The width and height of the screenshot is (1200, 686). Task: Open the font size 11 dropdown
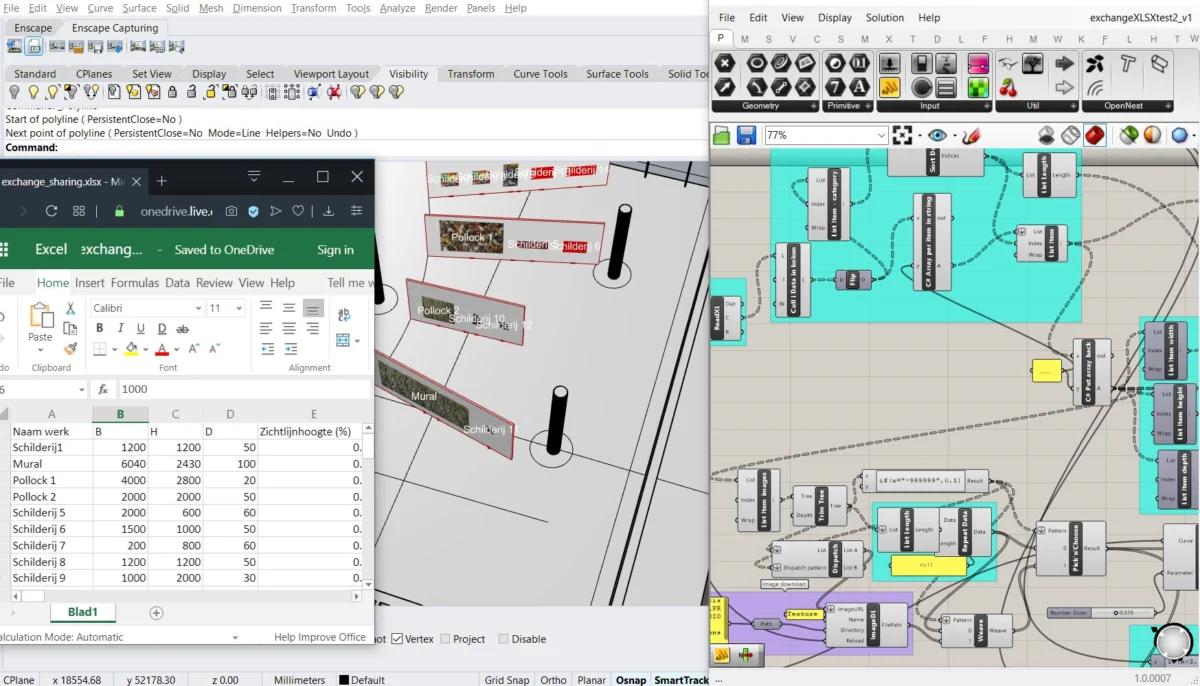pyautogui.click(x=238, y=309)
